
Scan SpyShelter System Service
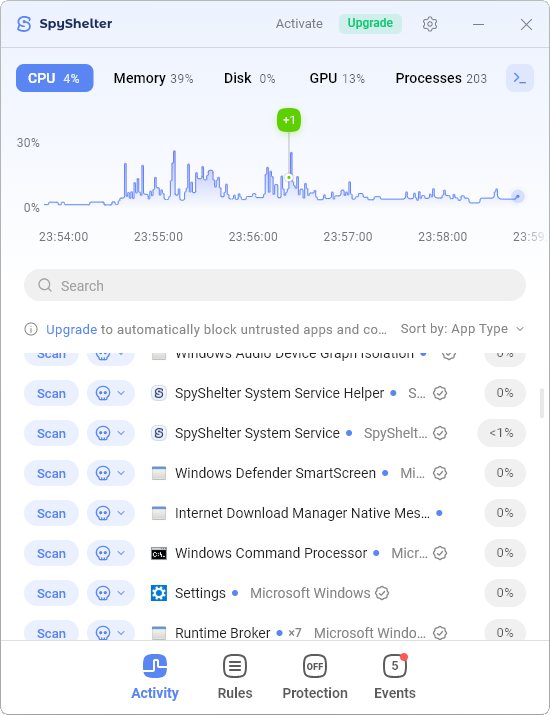pyautogui.click(x=51, y=433)
